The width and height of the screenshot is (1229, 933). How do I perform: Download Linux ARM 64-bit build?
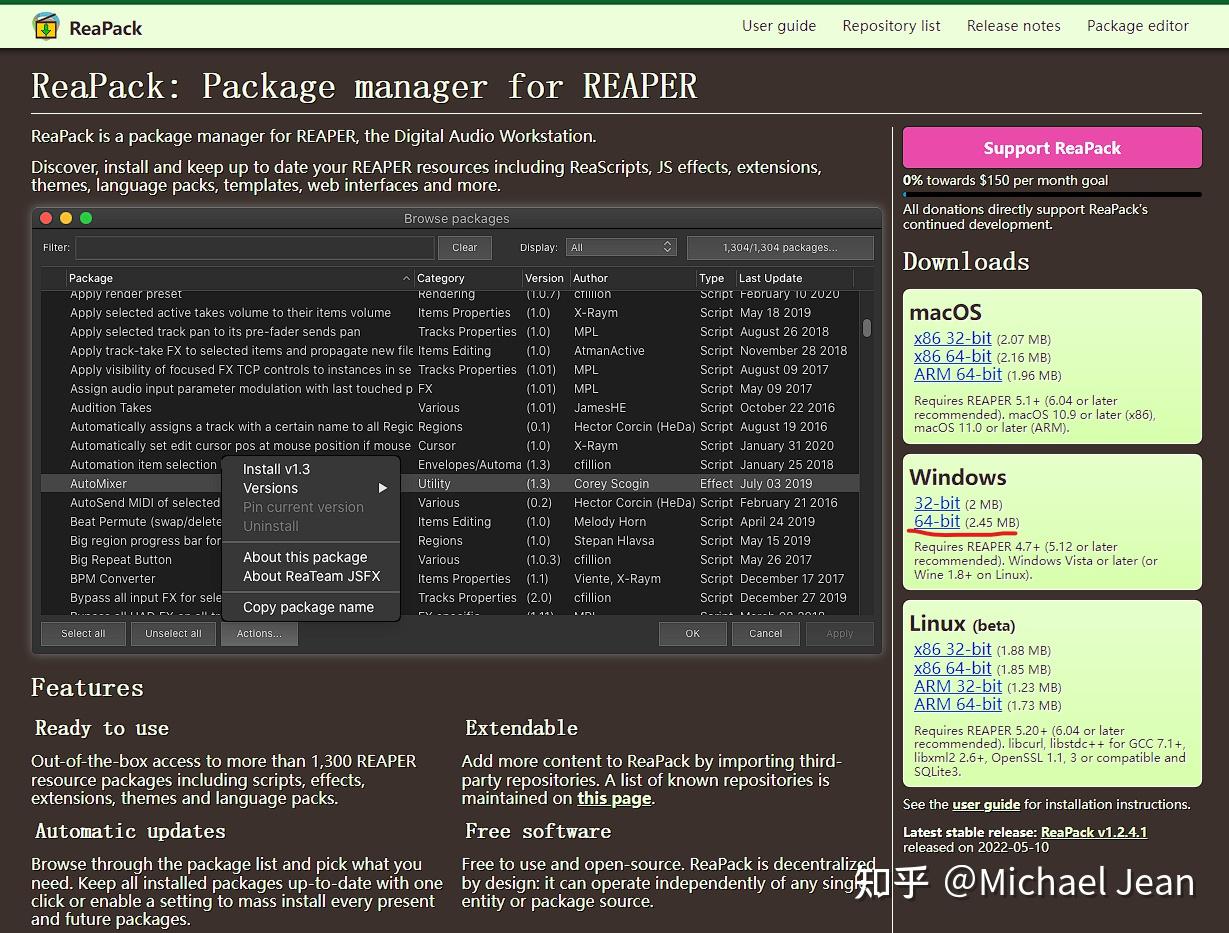click(958, 704)
